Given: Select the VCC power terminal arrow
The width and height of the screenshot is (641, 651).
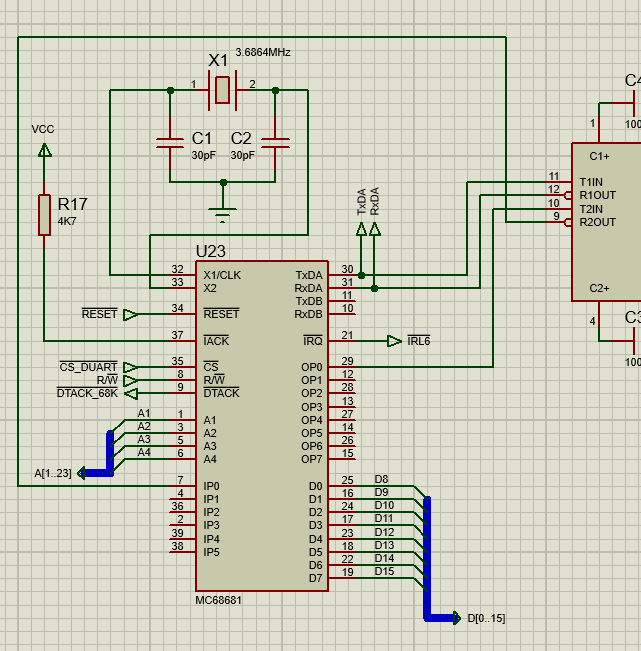Looking at the screenshot, I should [x=44, y=149].
